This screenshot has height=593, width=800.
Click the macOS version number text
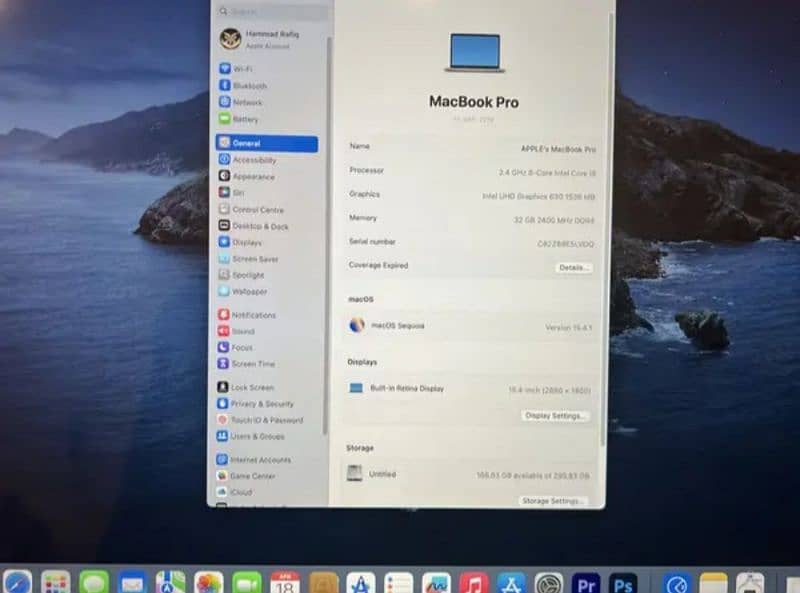568,328
